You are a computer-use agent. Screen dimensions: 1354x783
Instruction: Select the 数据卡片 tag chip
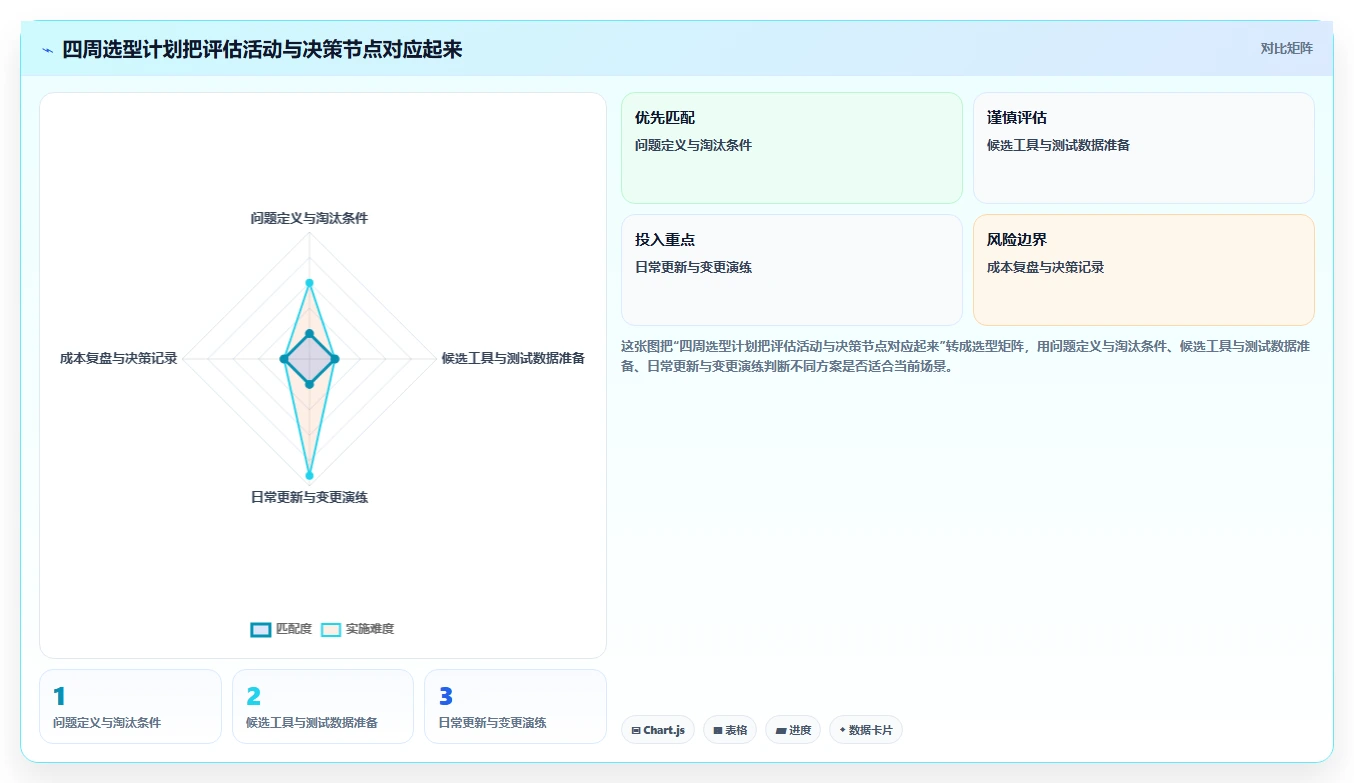[866, 730]
